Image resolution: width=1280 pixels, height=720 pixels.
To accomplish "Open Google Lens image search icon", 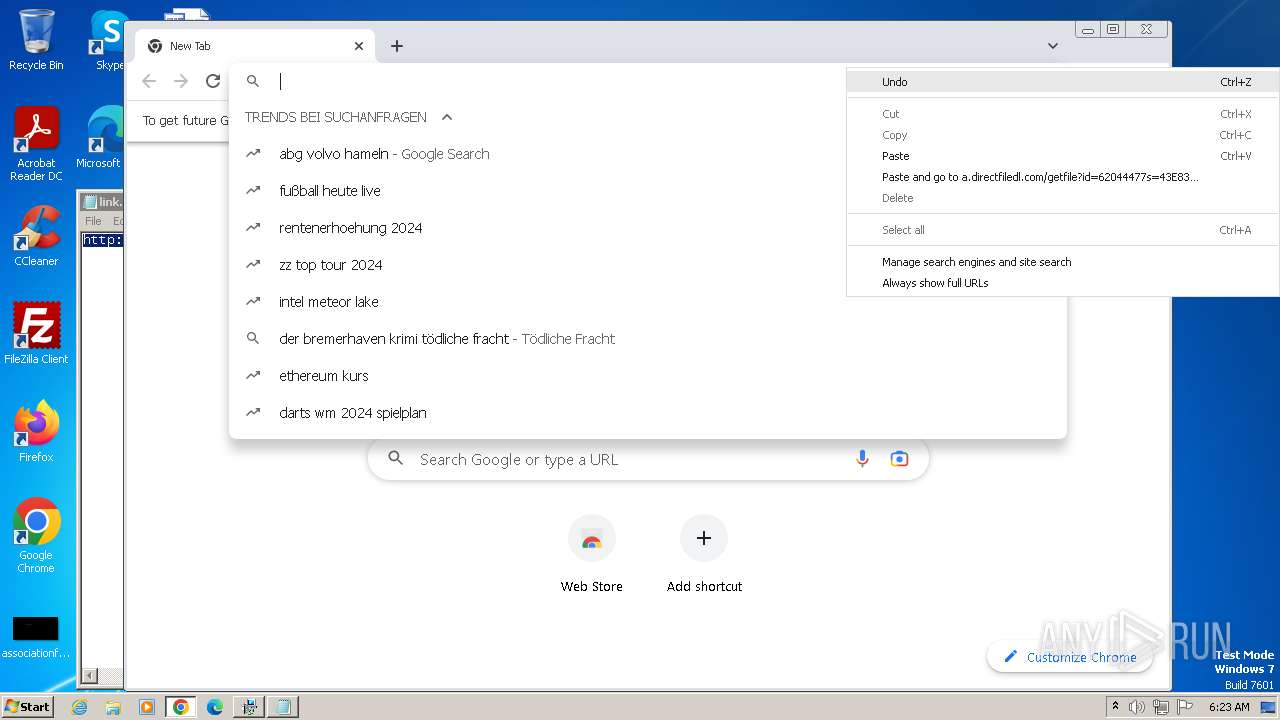I will [899, 459].
